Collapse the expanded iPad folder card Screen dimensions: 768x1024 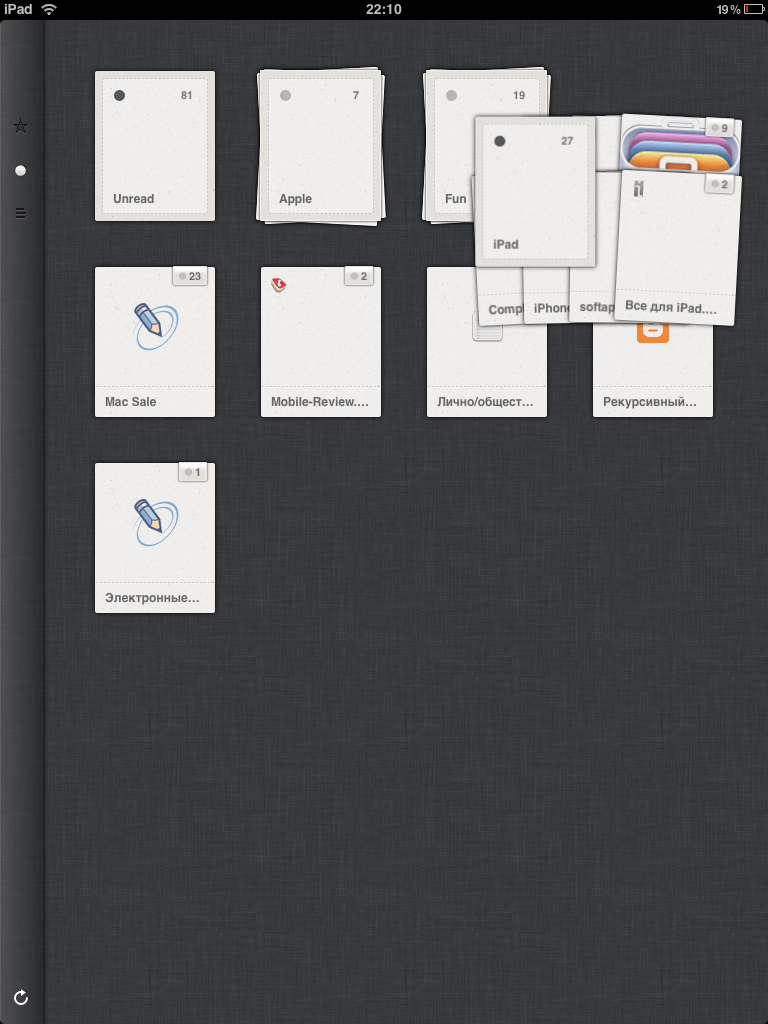coord(535,192)
